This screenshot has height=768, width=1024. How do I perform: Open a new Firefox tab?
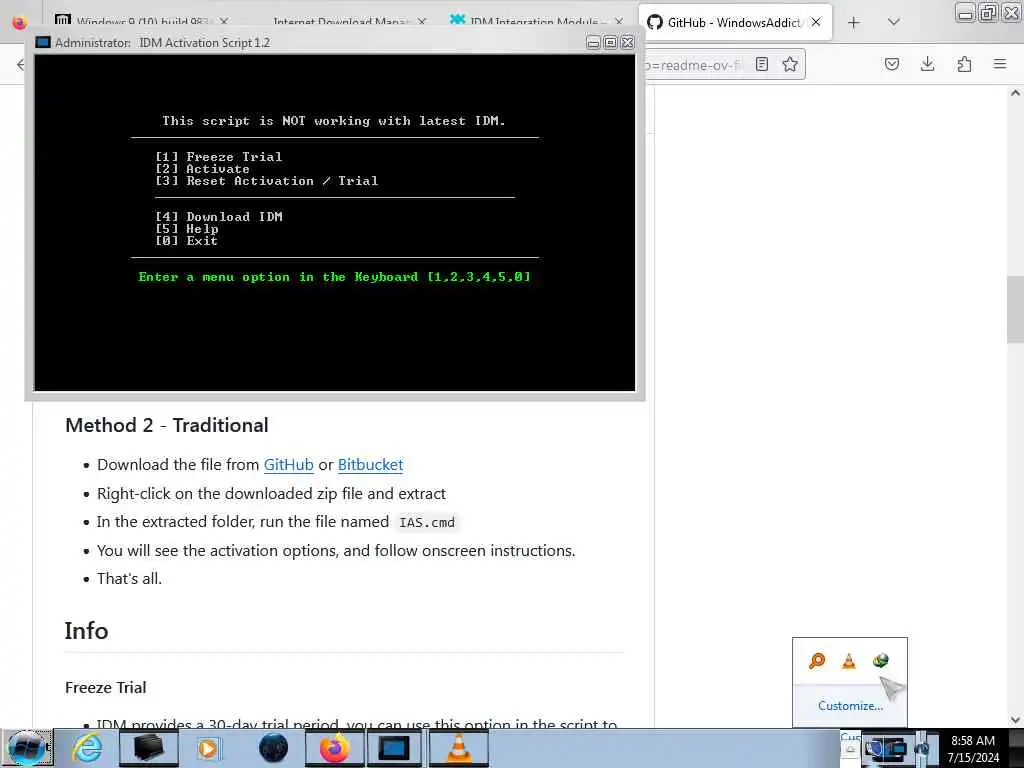pyautogui.click(x=854, y=23)
